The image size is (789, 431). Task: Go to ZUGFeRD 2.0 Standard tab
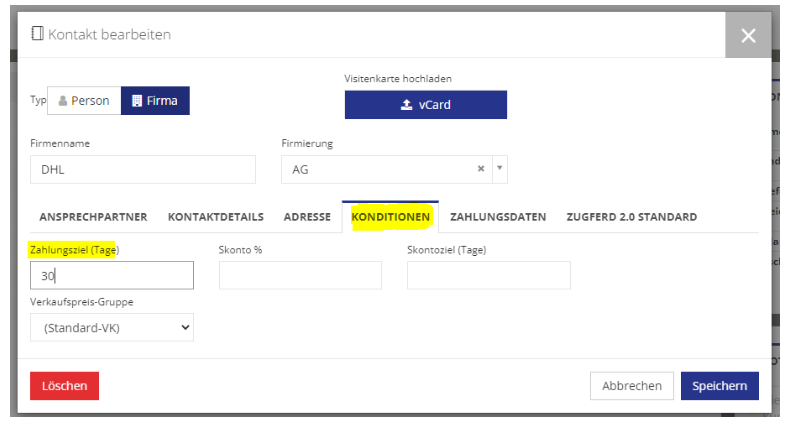pyautogui.click(x=632, y=217)
